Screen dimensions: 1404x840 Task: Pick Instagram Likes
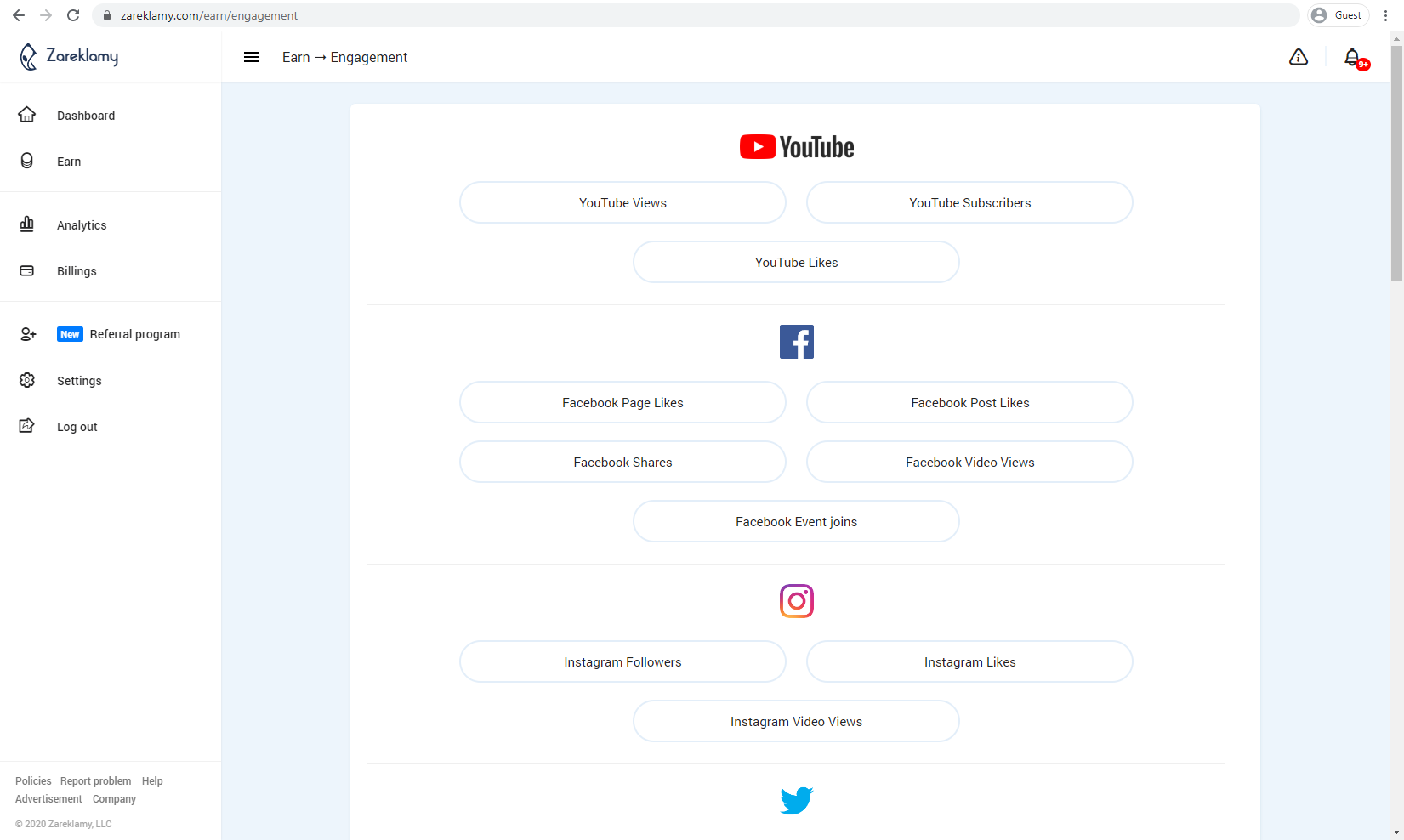[969, 661]
